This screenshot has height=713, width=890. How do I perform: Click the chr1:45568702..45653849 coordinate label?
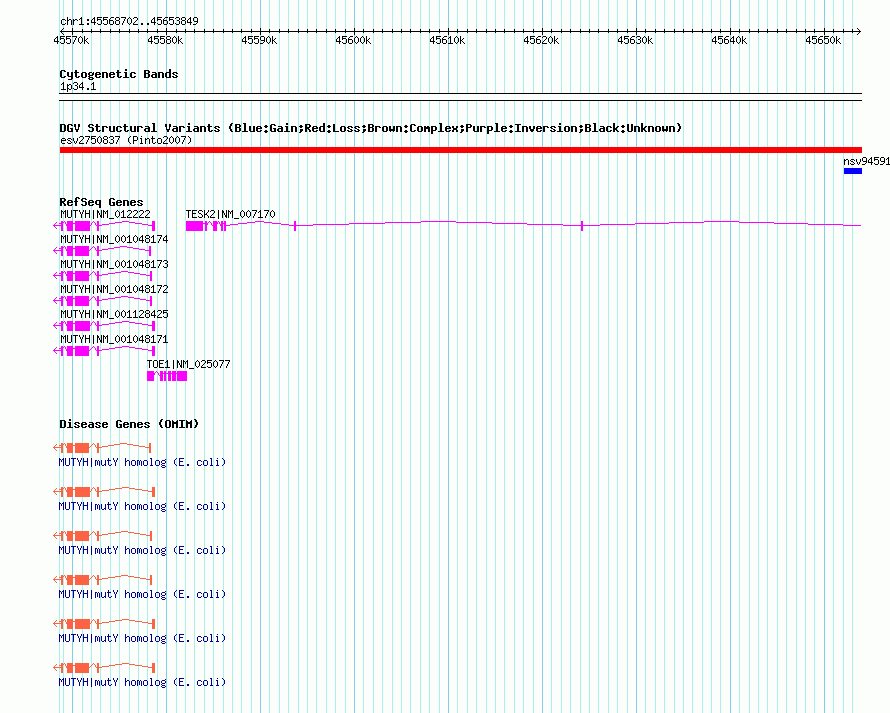click(129, 21)
